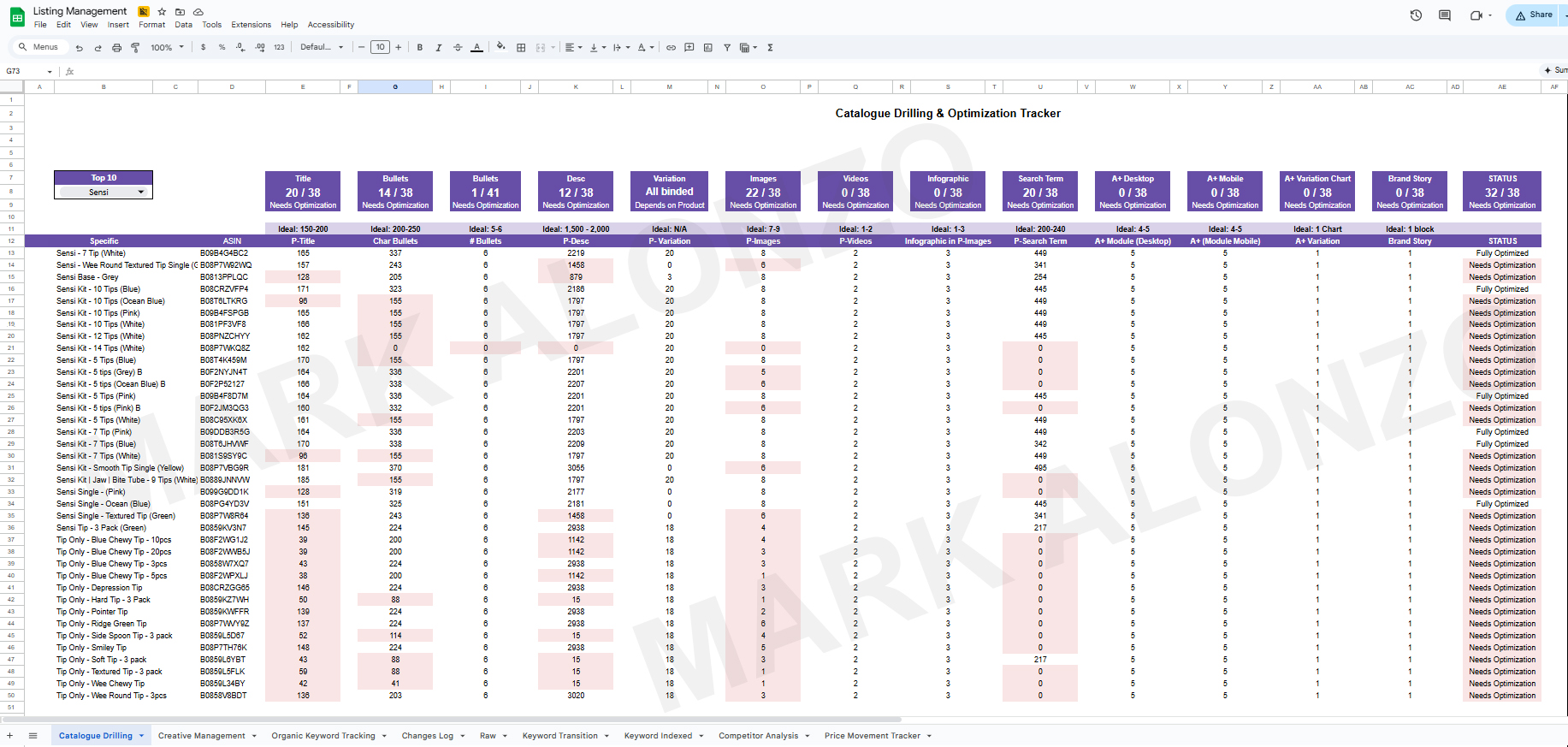Toggle bold formatting
The width and height of the screenshot is (1568, 747).
tap(420, 48)
